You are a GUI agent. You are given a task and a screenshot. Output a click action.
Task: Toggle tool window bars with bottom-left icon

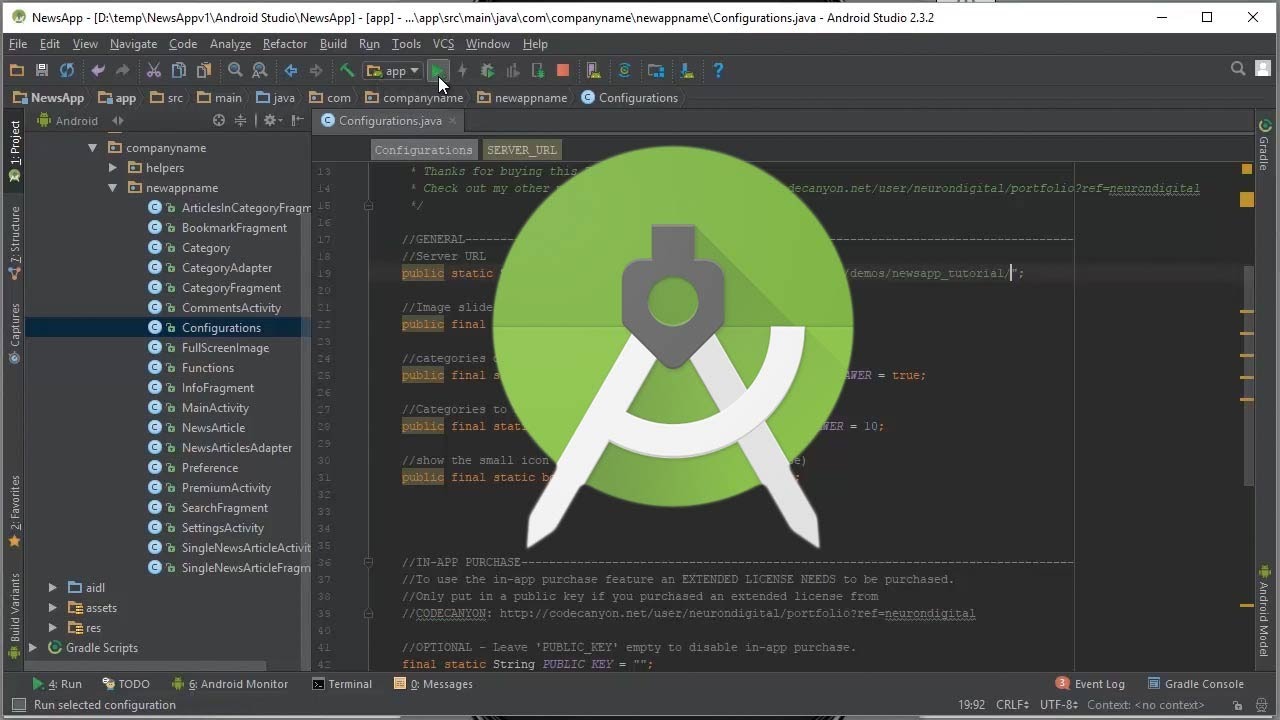click(18, 705)
